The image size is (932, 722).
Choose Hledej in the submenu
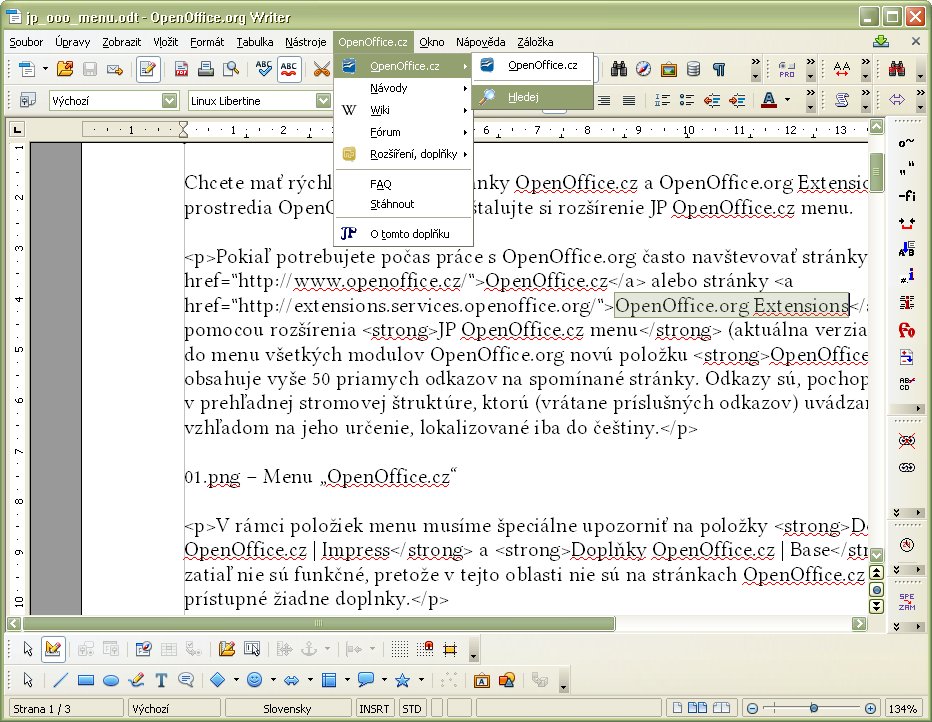click(x=533, y=97)
